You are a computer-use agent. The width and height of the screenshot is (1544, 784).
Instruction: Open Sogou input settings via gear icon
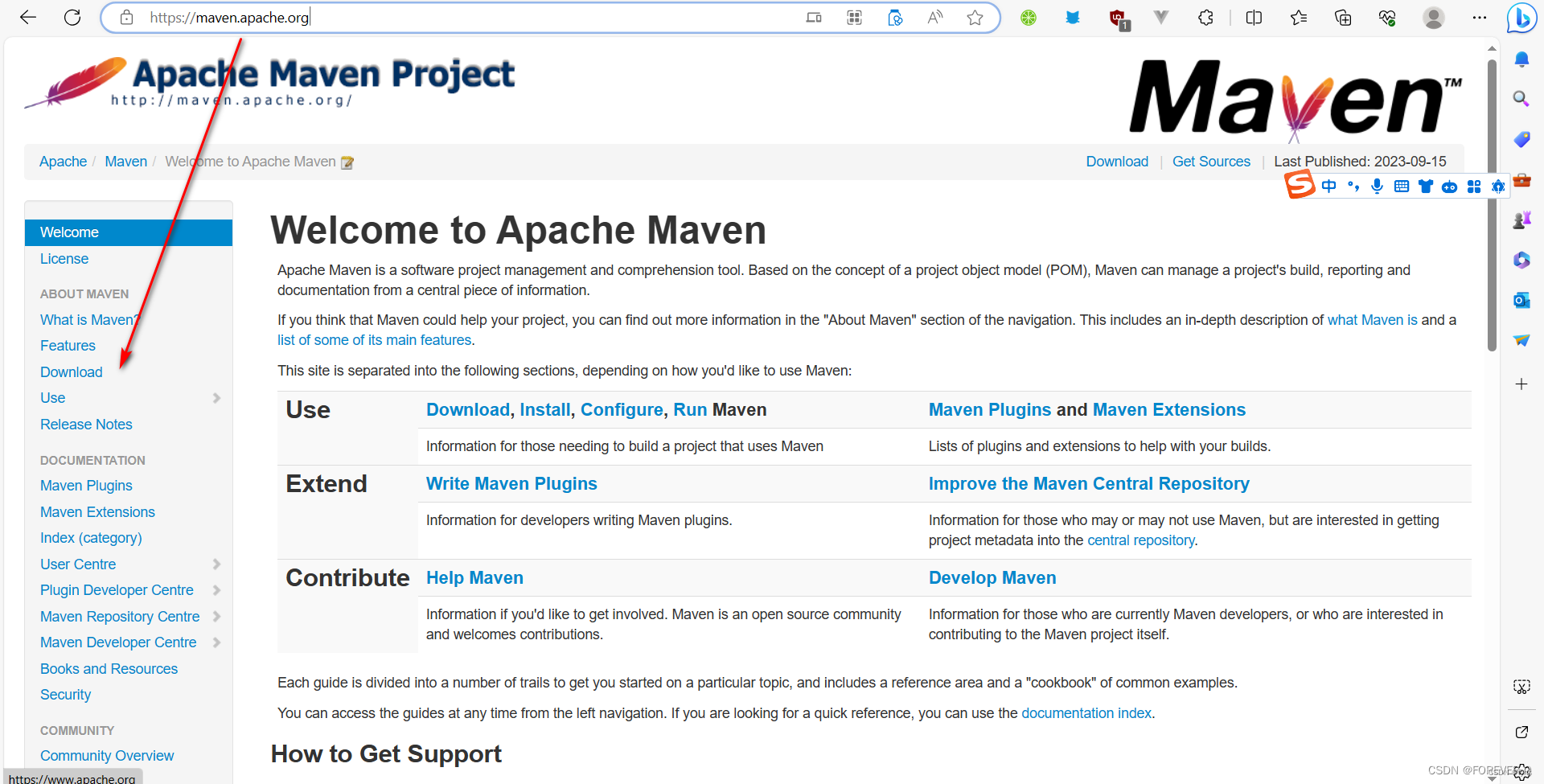pos(1497,186)
